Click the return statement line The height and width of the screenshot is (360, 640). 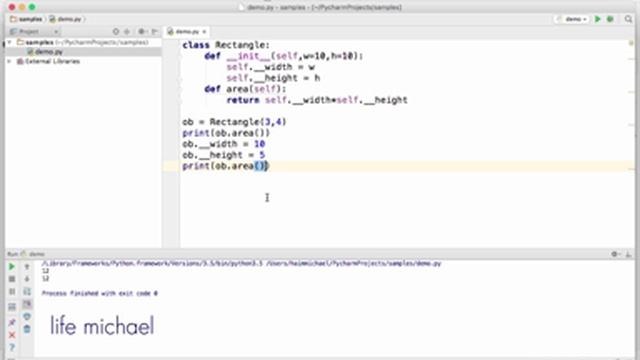[317, 100]
